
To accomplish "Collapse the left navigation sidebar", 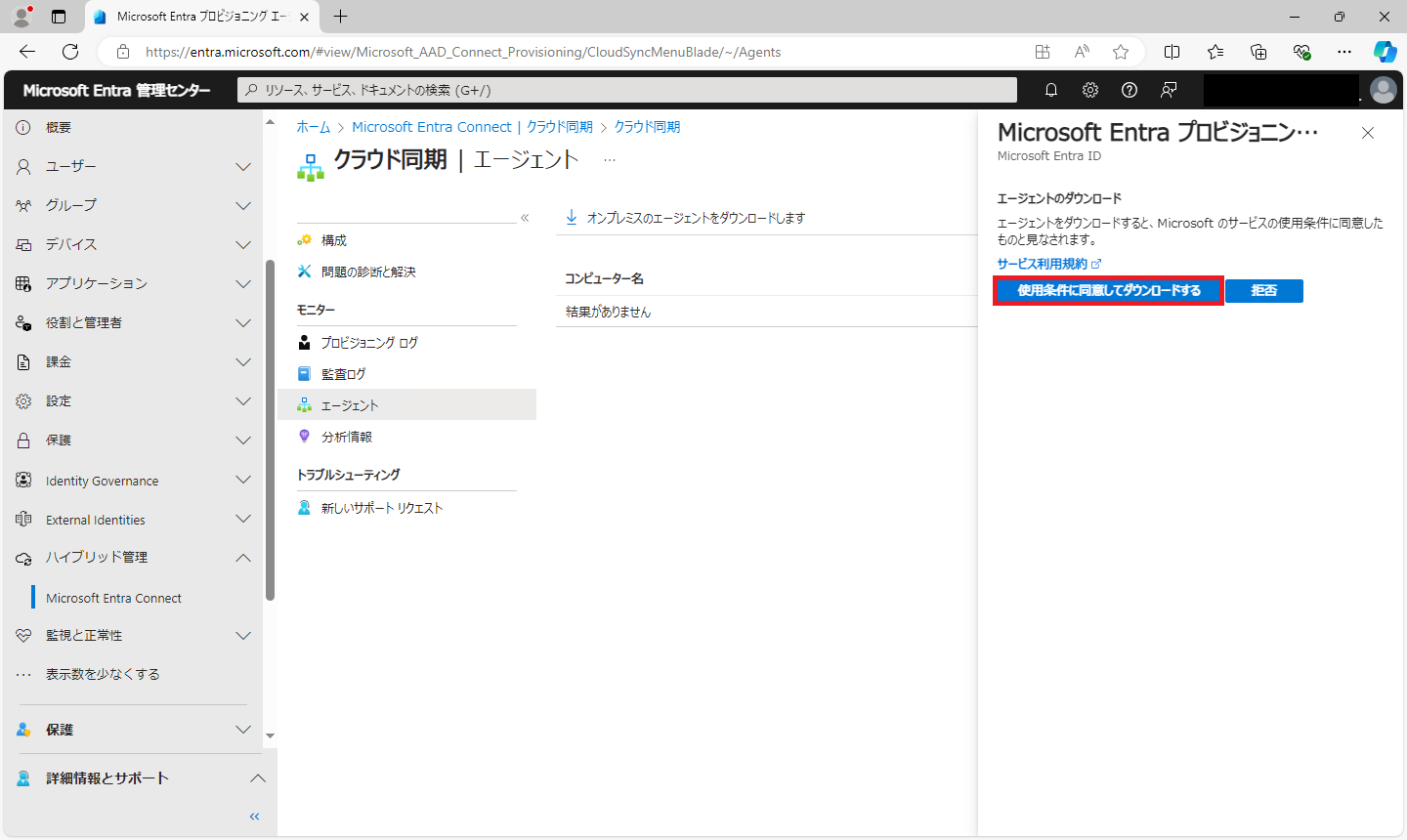I will (255, 817).
